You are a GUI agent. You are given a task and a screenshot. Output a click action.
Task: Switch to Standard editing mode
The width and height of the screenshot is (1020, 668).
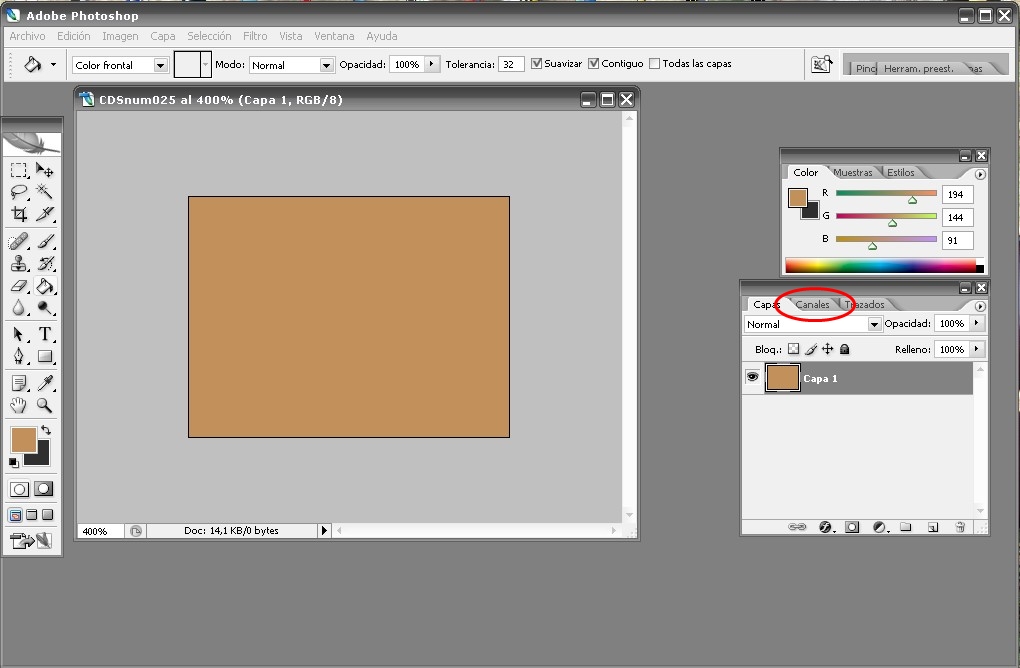tap(19, 488)
